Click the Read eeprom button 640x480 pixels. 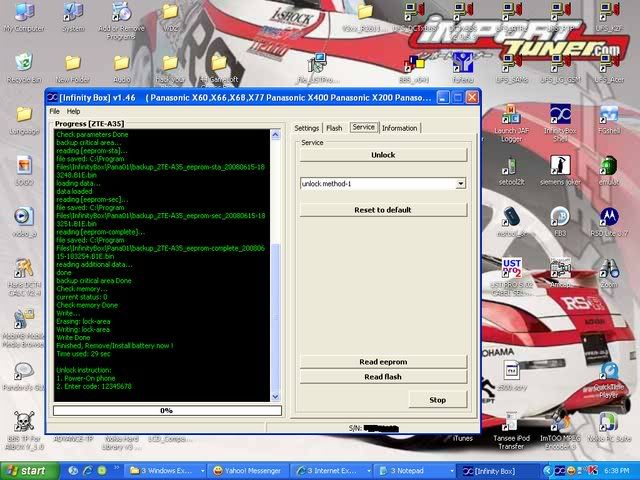pyautogui.click(x=383, y=362)
